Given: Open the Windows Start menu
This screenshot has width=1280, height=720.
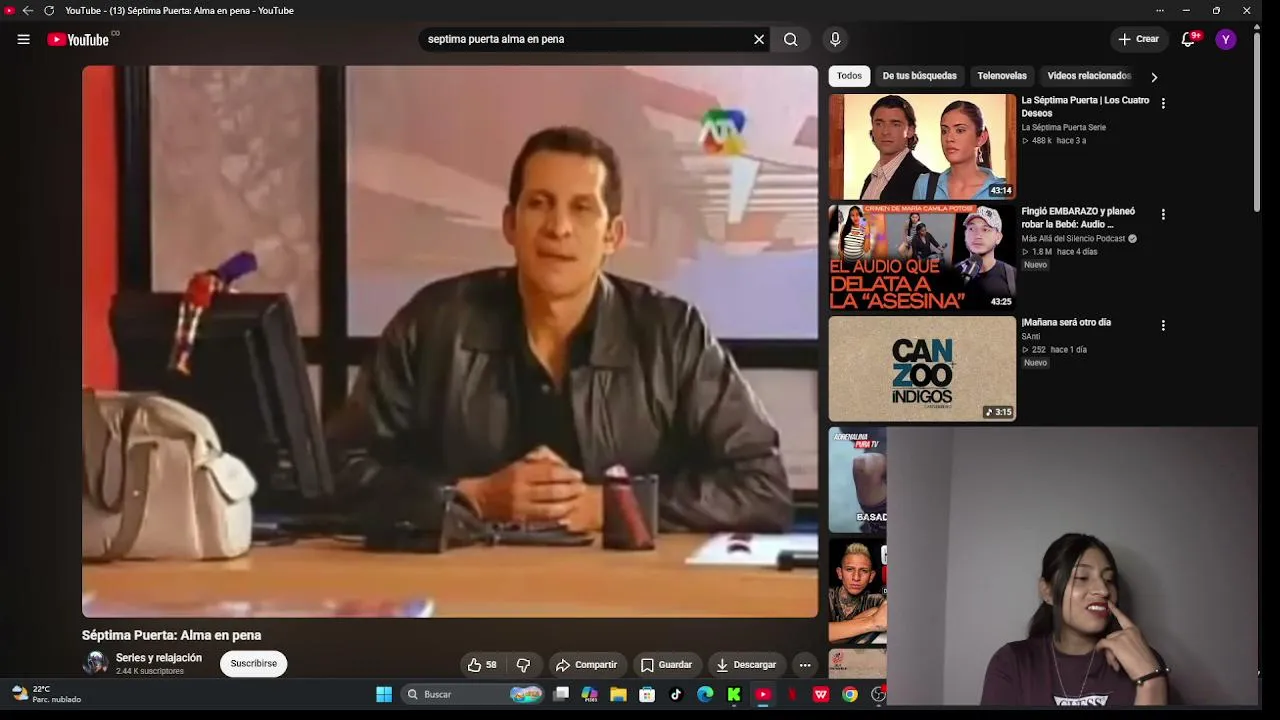Looking at the screenshot, I should click(384, 694).
